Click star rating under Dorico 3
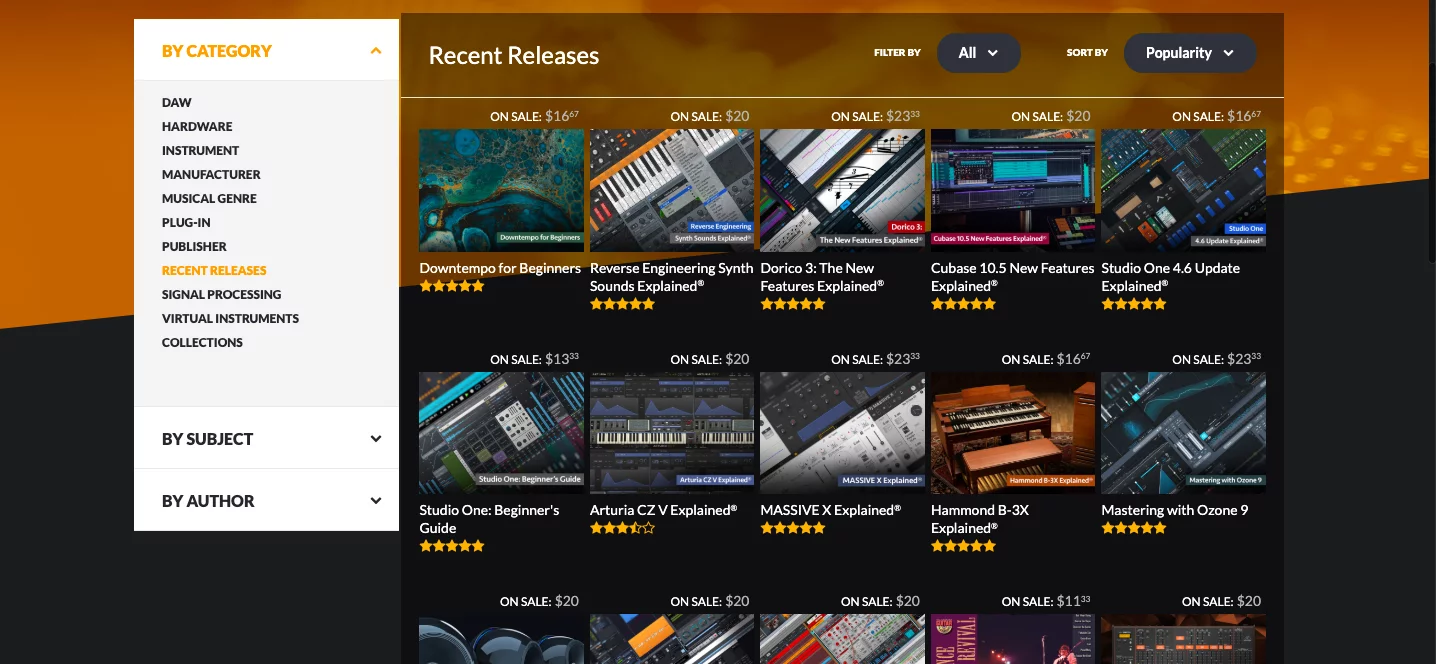The width and height of the screenshot is (1436, 664). 793,304
